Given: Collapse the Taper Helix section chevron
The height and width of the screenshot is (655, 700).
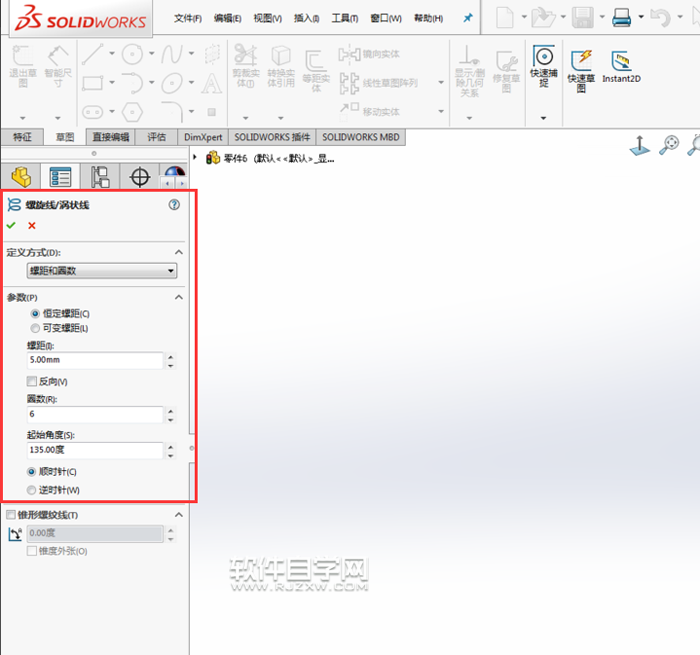Looking at the screenshot, I should click(x=179, y=515).
